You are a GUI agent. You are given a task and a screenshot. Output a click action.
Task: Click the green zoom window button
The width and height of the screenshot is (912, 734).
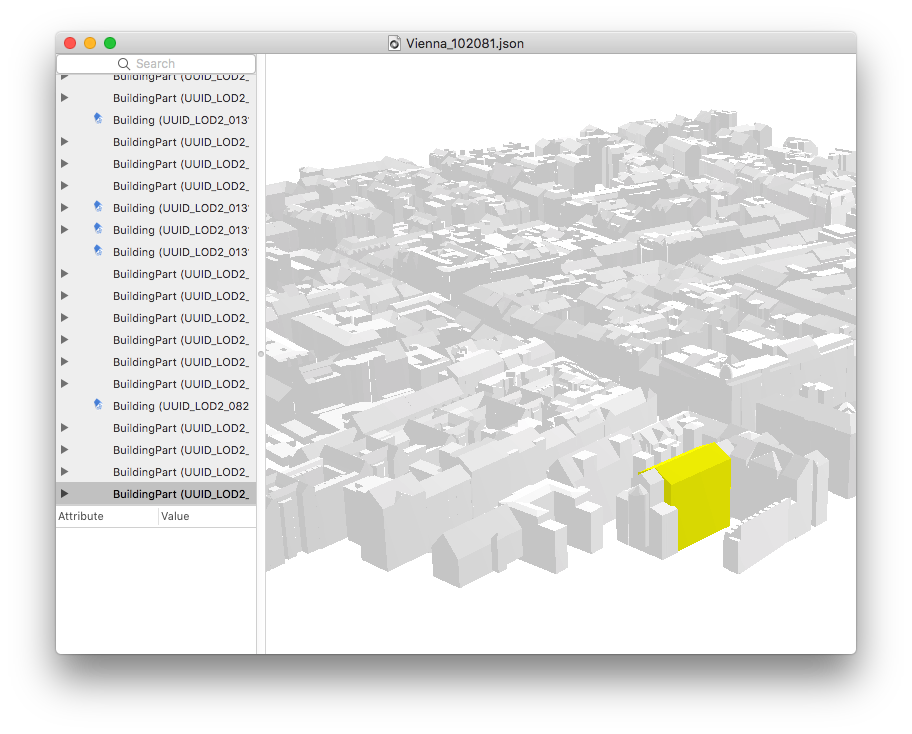pos(110,43)
